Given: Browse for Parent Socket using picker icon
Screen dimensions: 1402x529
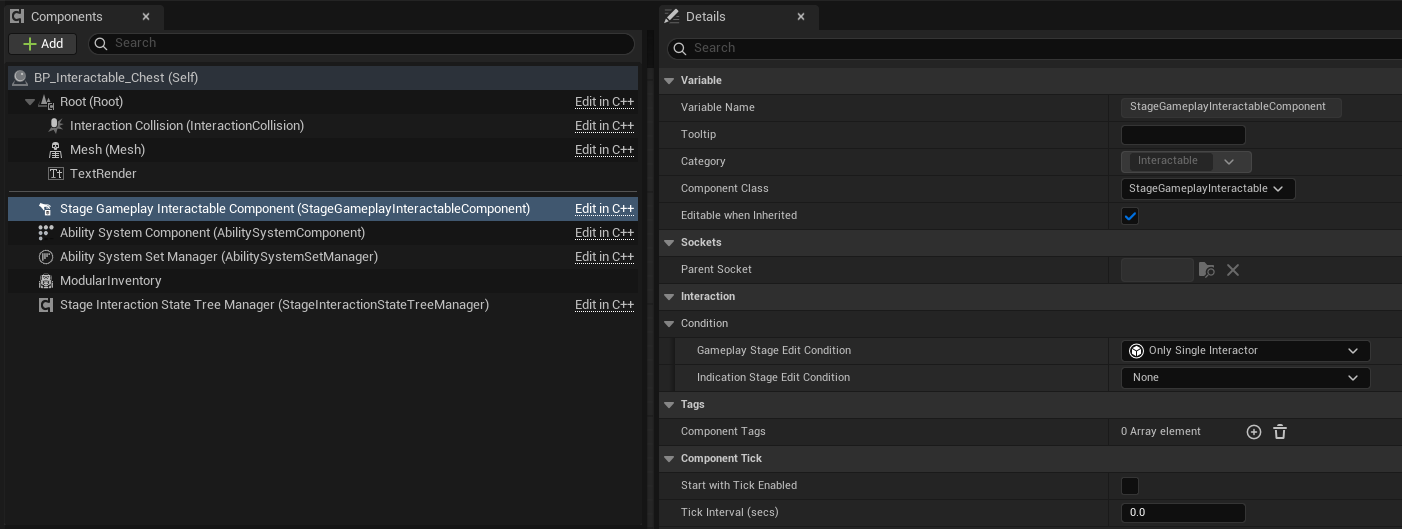Looking at the screenshot, I should (x=1207, y=270).
